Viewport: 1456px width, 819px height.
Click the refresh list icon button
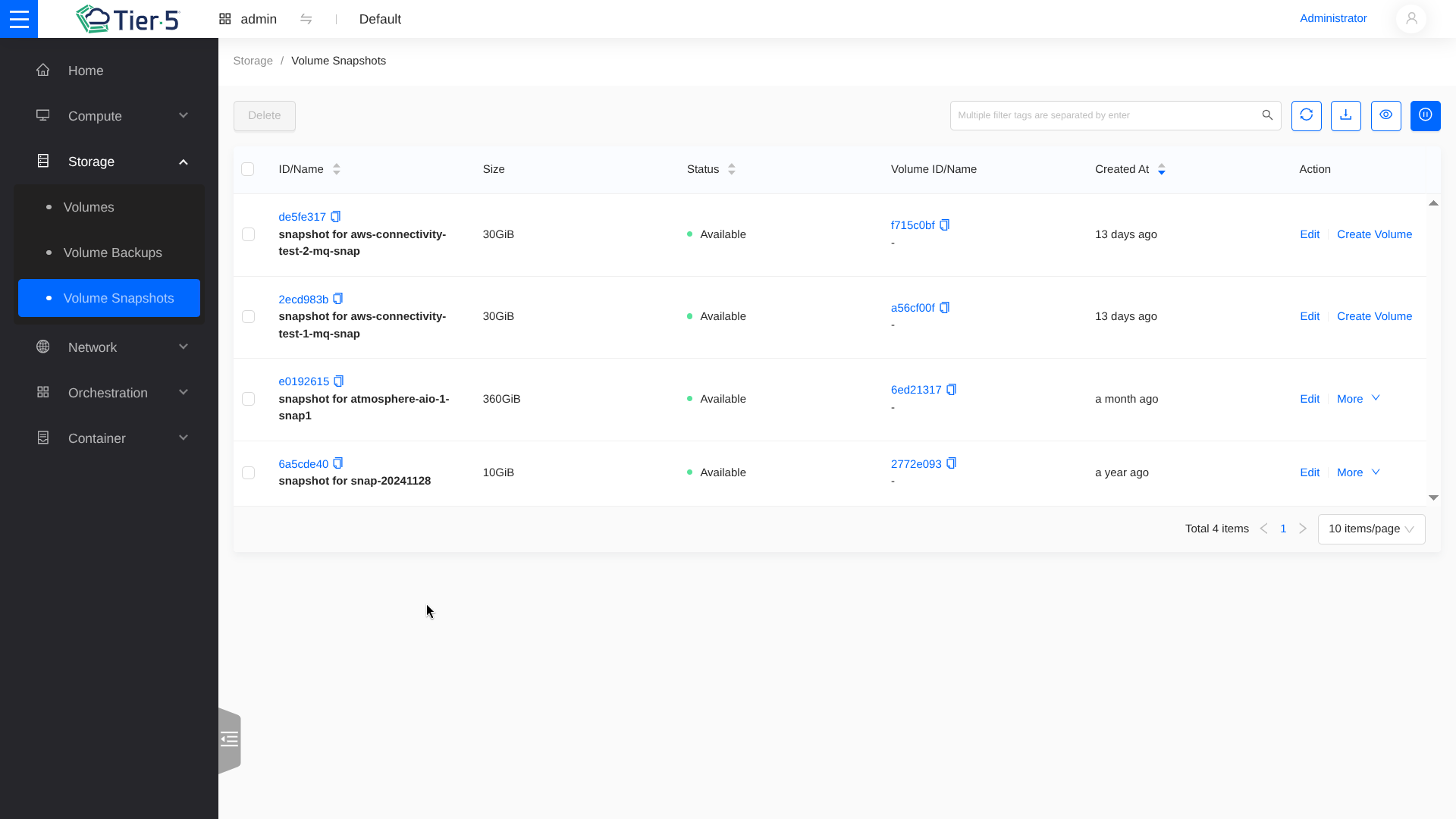[x=1306, y=115]
